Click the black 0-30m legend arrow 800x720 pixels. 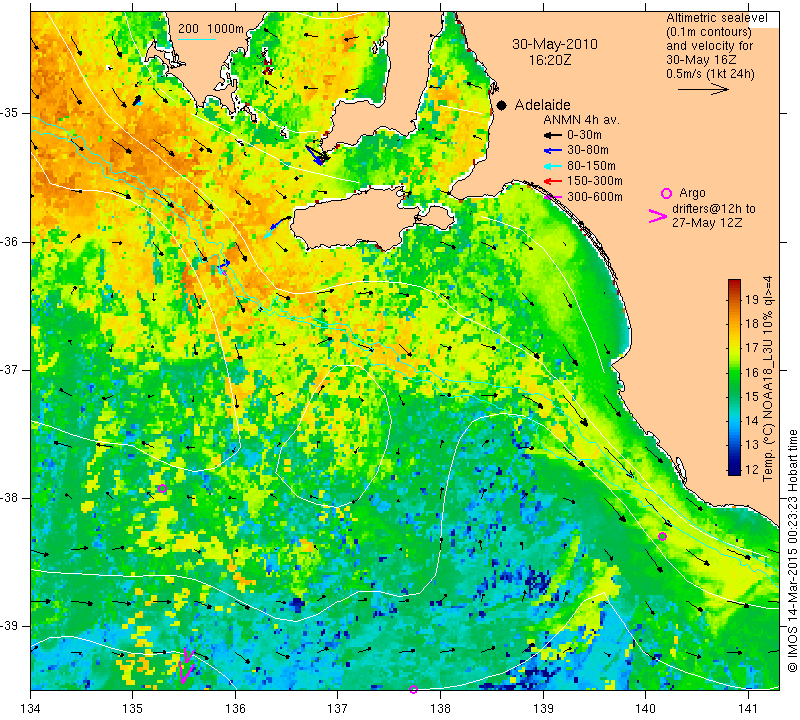pyautogui.click(x=553, y=135)
